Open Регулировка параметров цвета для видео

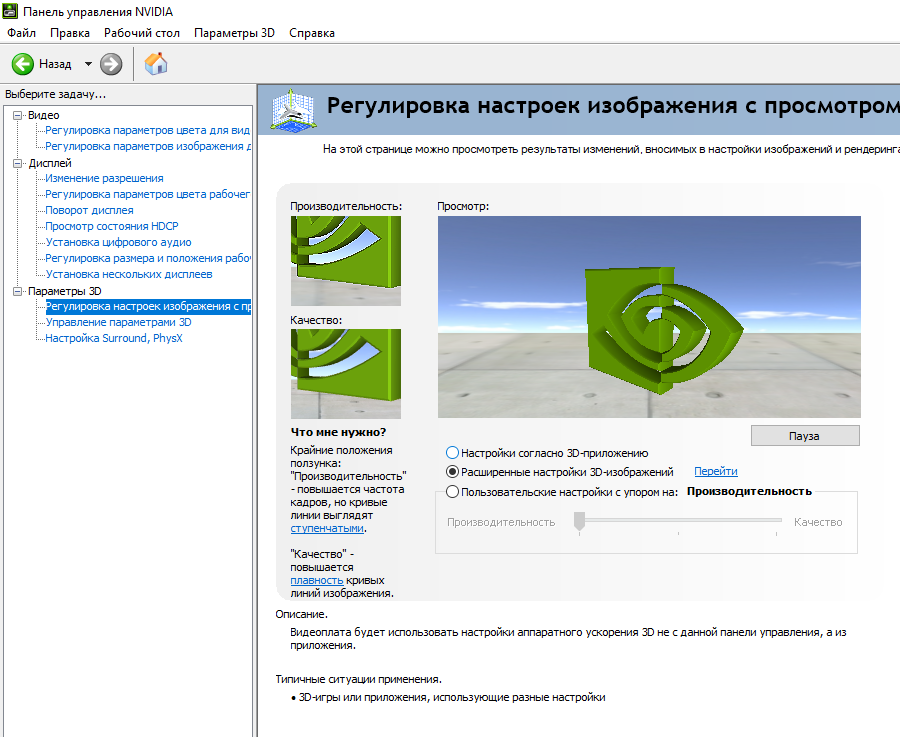tap(148, 130)
